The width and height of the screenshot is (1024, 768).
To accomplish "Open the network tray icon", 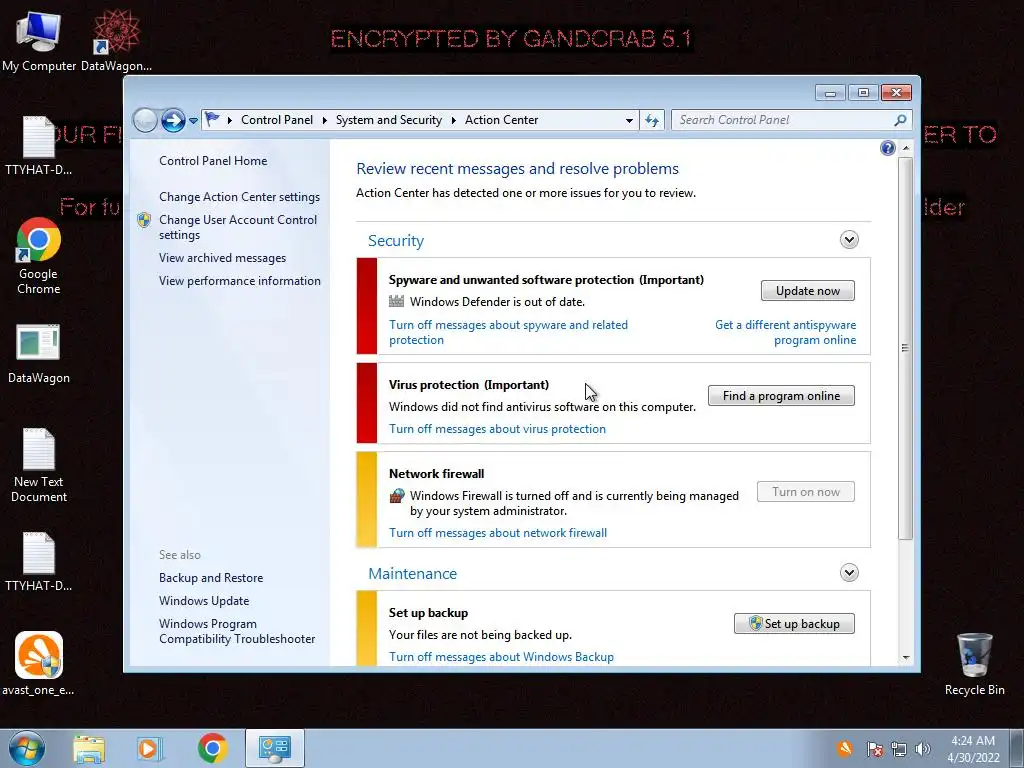I will coord(899,749).
